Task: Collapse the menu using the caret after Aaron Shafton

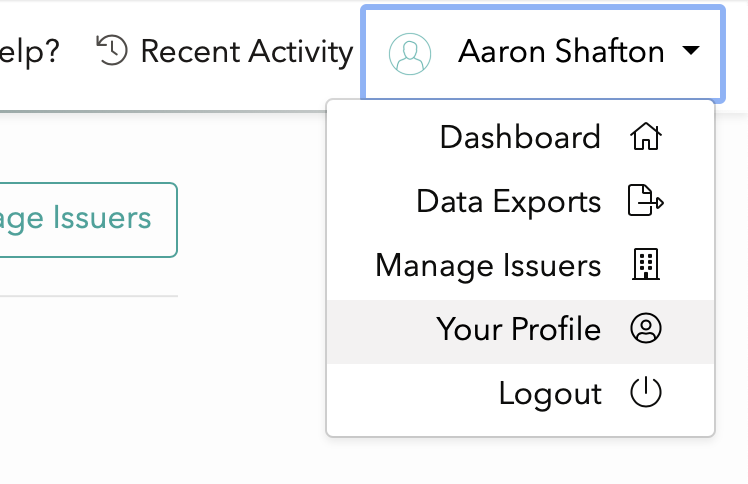Action: click(691, 50)
